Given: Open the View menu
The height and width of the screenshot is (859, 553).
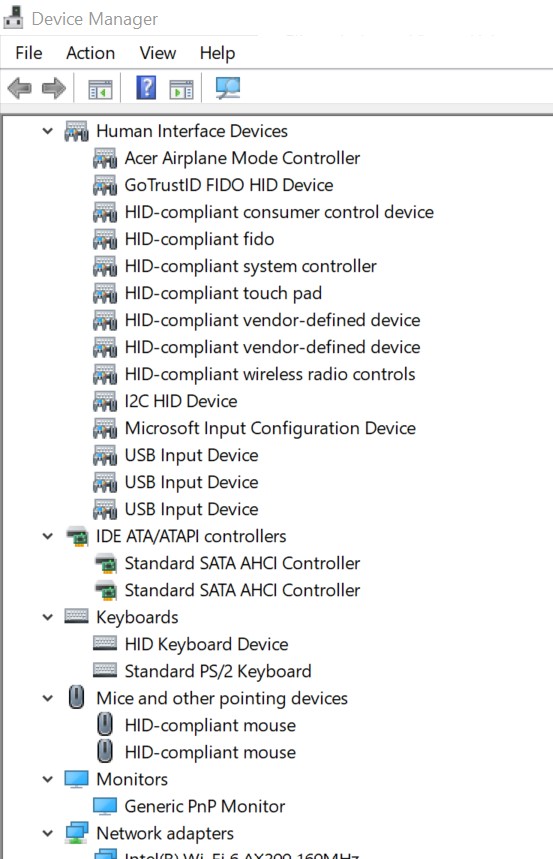Looking at the screenshot, I should [x=158, y=53].
